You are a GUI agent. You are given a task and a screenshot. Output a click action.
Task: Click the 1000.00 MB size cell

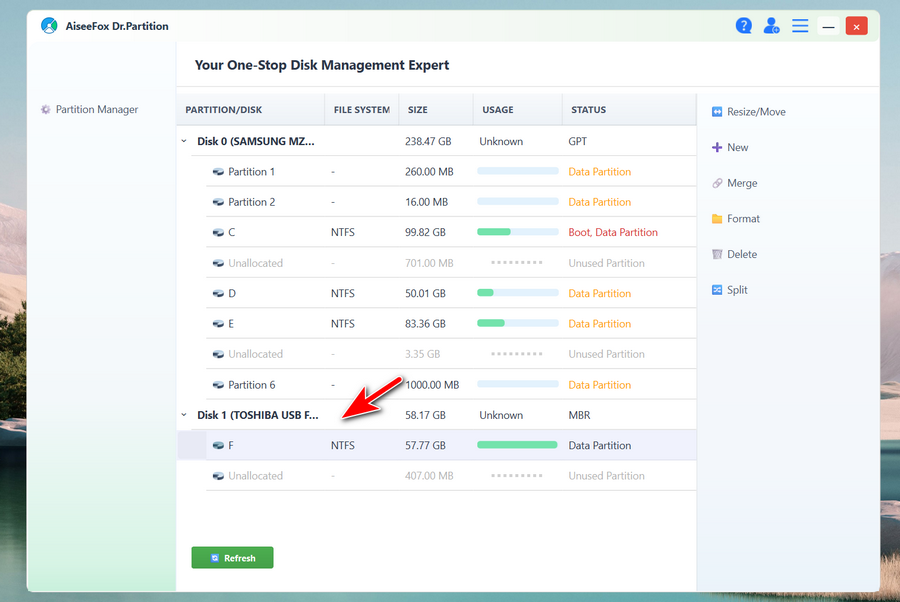(x=432, y=384)
